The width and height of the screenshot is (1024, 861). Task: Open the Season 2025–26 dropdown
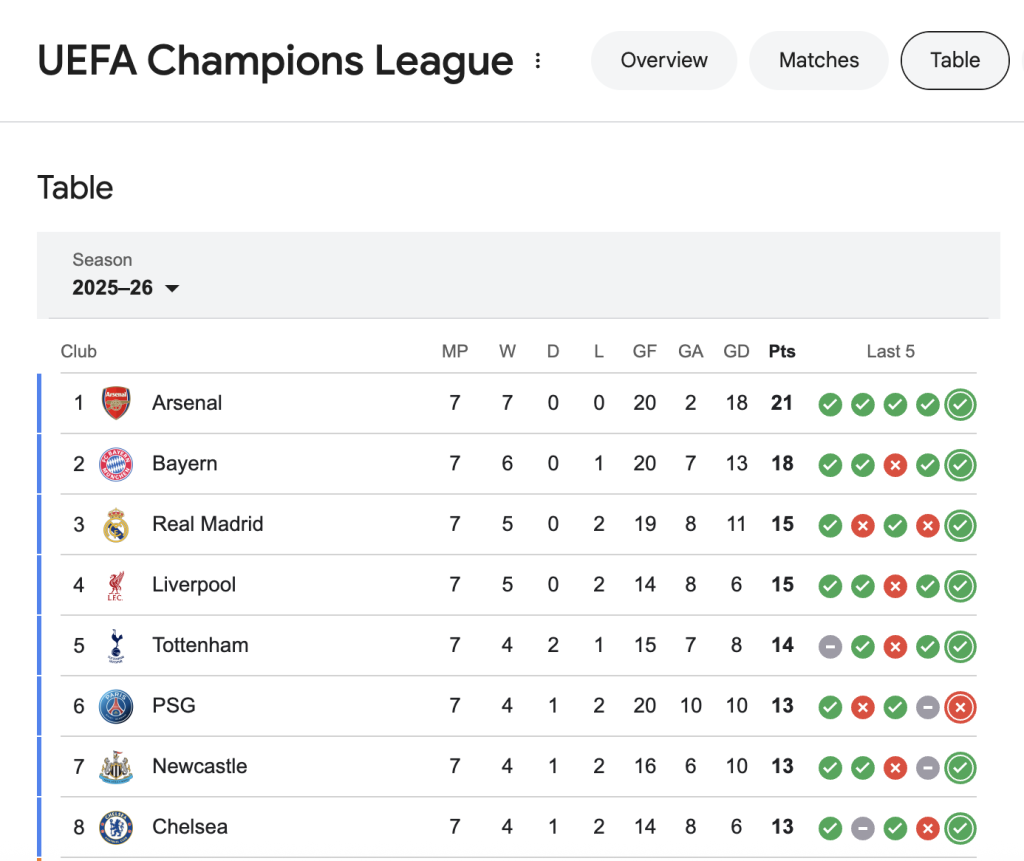tap(113, 287)
